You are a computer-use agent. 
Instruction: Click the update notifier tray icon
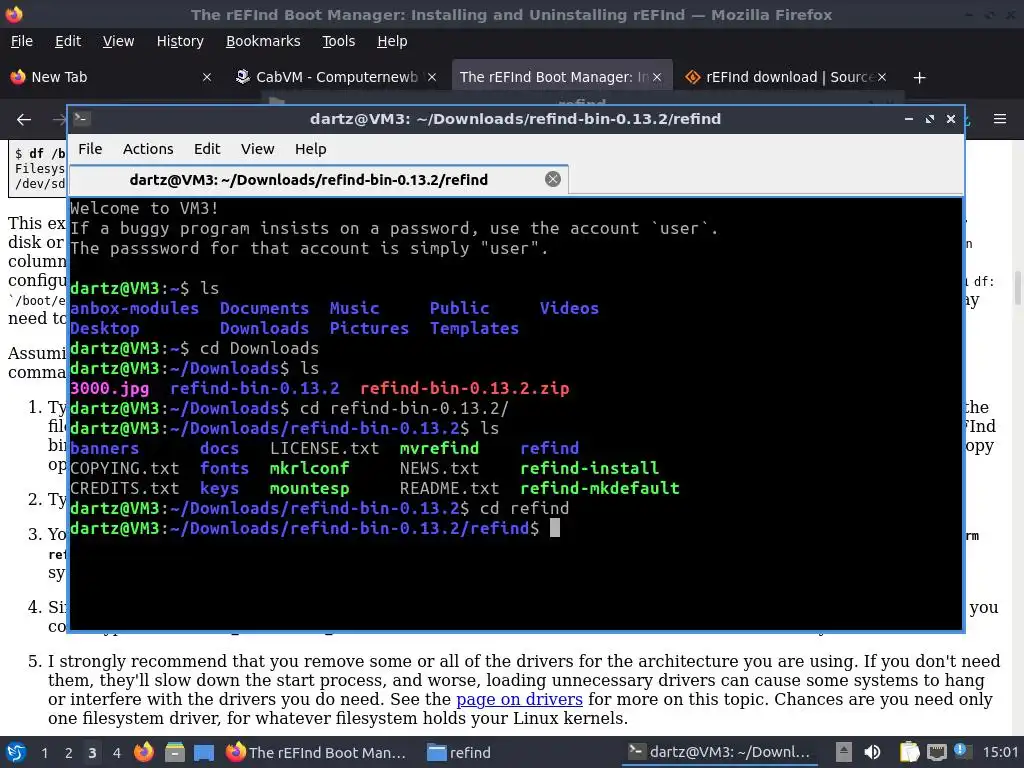(961, 750)
